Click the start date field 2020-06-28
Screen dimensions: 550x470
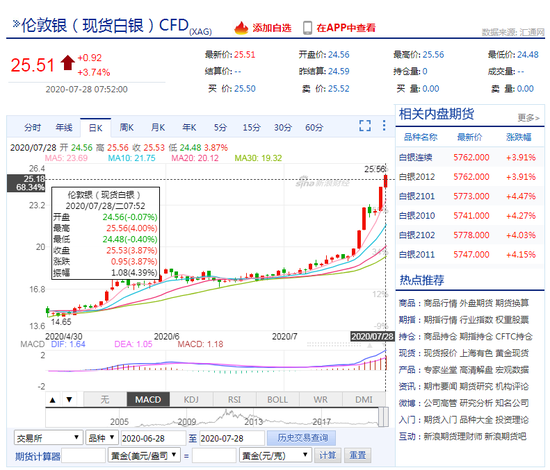[153, 438]
